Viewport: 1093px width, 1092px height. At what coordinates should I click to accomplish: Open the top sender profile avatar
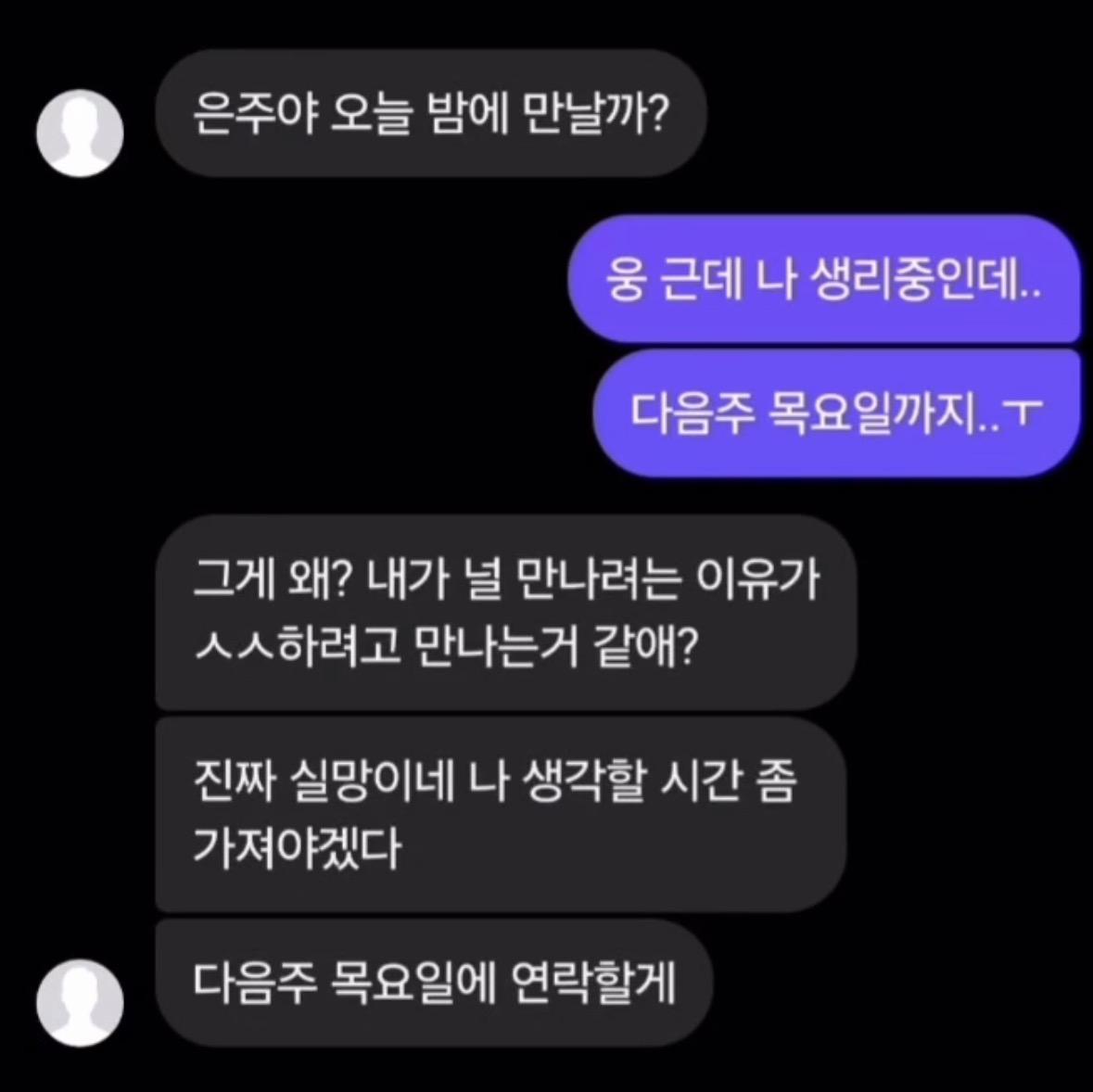click(x=80, y=133)
